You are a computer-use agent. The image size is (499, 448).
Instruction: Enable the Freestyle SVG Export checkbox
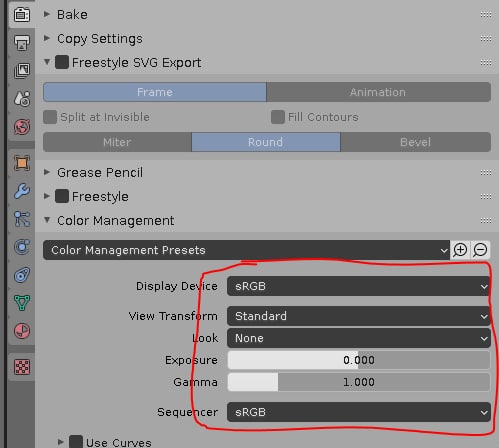click(x=62, y=62)
